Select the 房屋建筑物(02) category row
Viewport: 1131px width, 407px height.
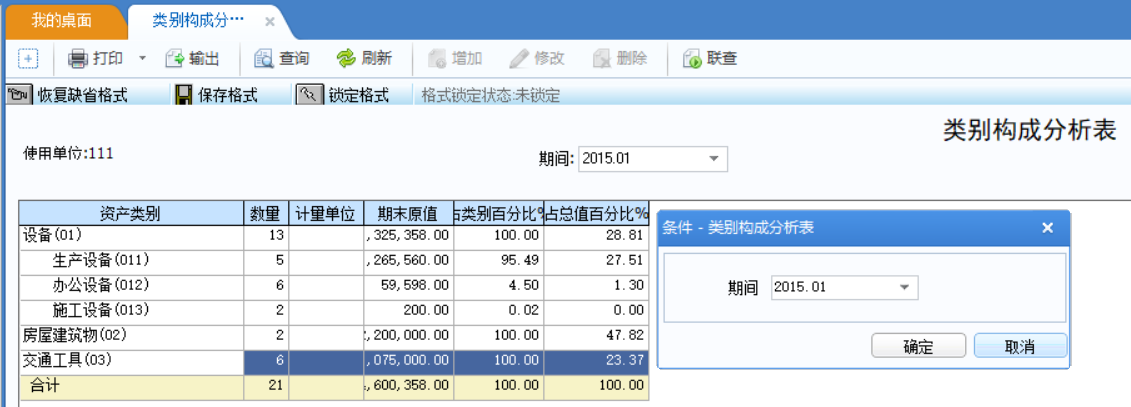point(334,336)
